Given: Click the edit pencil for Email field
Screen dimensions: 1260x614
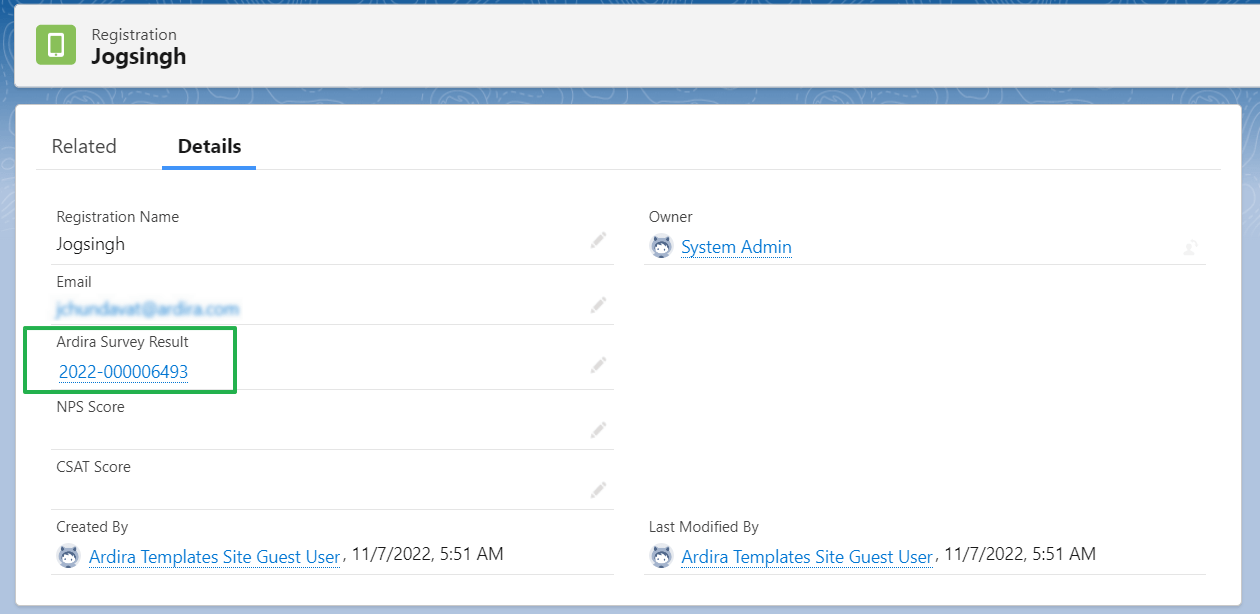Looking at the screenshot, I should click(x=598, y=305).
